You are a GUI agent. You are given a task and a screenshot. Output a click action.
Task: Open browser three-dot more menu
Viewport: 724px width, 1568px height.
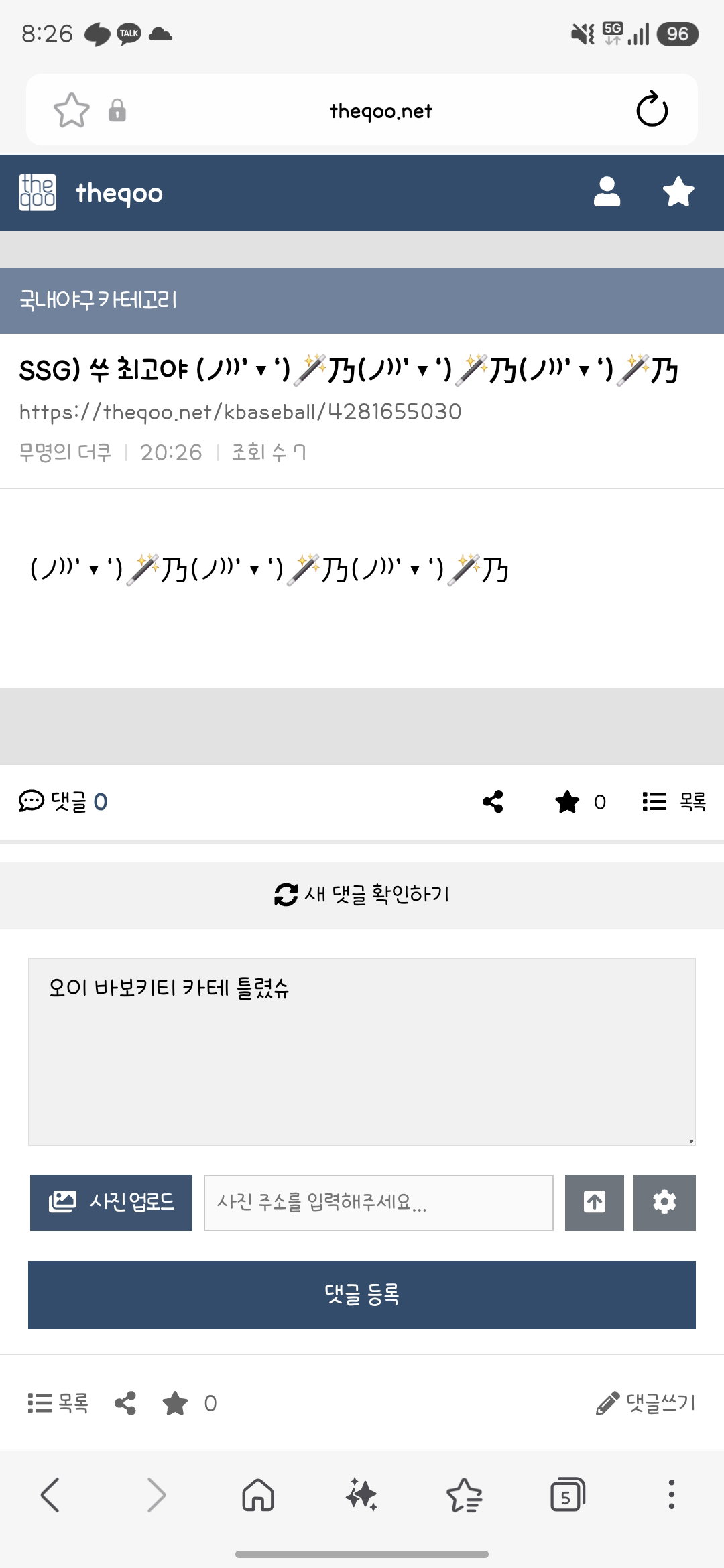pos(671,1494)
